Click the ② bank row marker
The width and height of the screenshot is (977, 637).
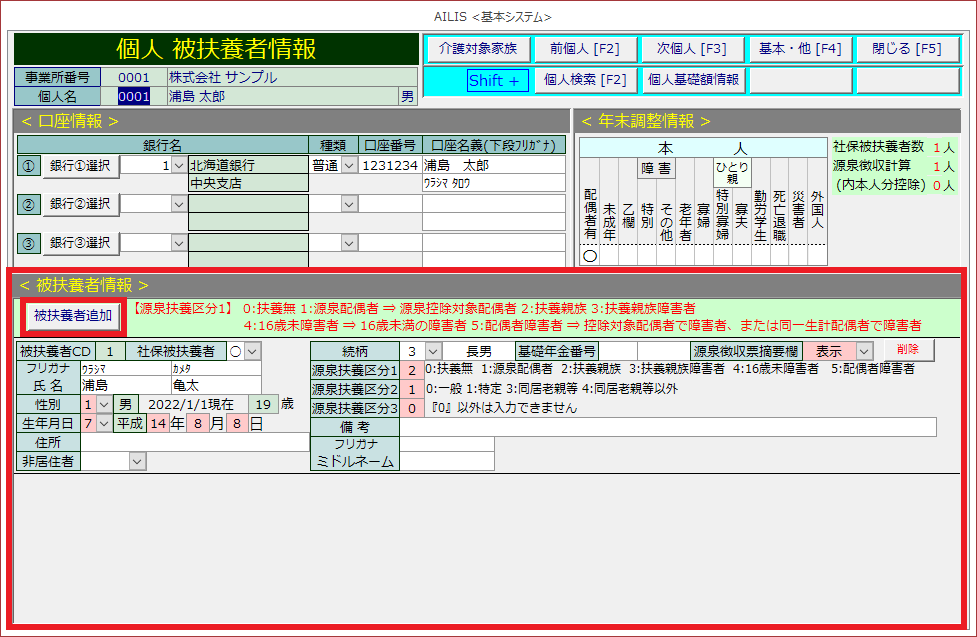(29, 204)
